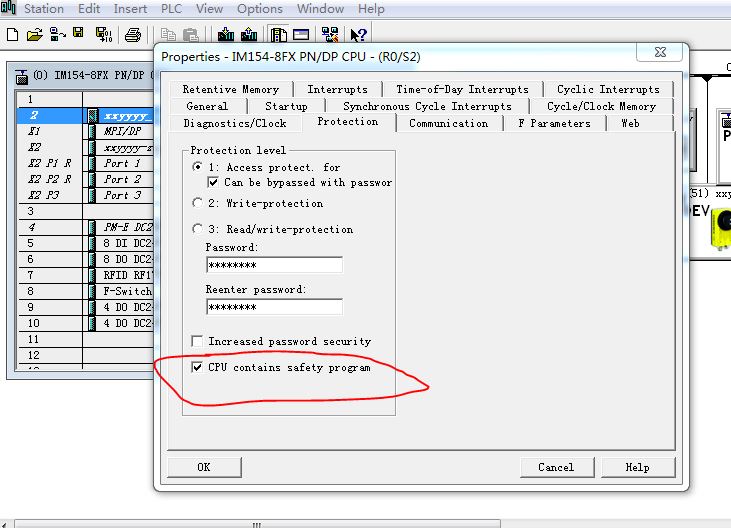731x528 pixels.
Task: Click the Save and Compile icon
Action: click(x=103, y=34)
